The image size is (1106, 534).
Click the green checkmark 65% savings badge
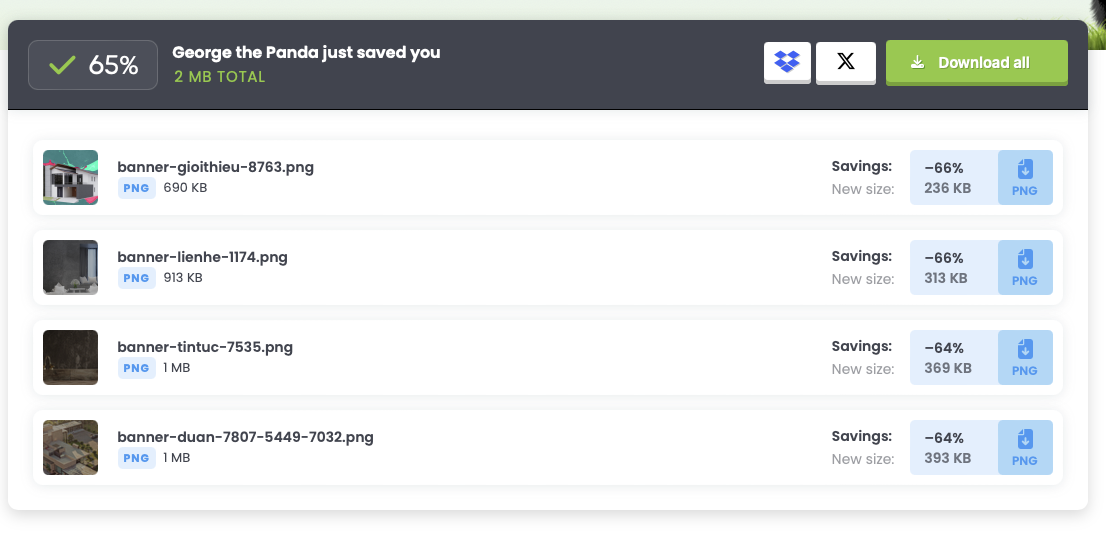(x=93, y=65)
